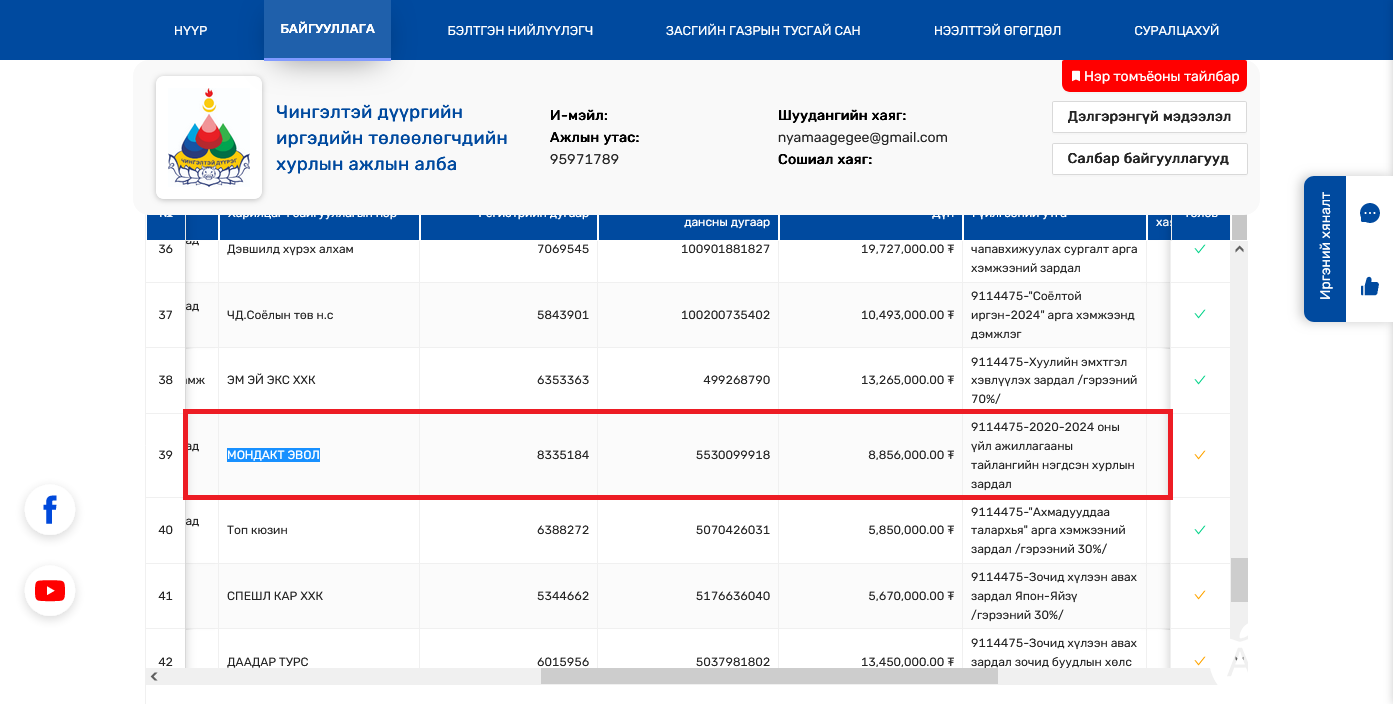
Task: Click the orange status checkmark for СПЕШЛ КАР ХХК
Action: click(1200, 596)
